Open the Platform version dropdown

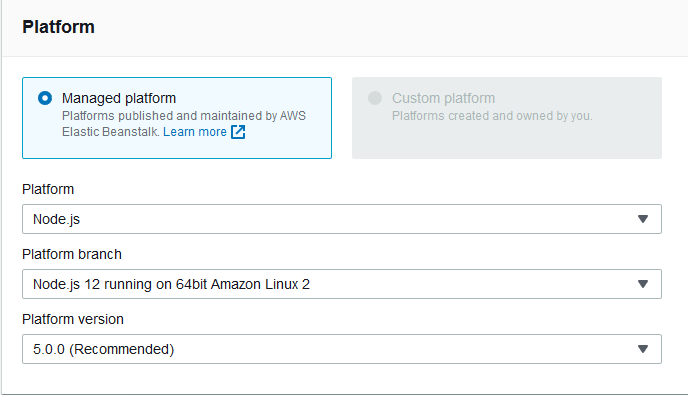pyautogui.click(x=342, y=349)
